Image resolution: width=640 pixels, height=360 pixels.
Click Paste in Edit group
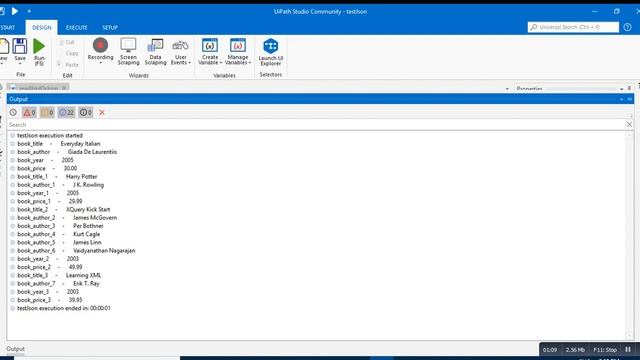point(68,64)
